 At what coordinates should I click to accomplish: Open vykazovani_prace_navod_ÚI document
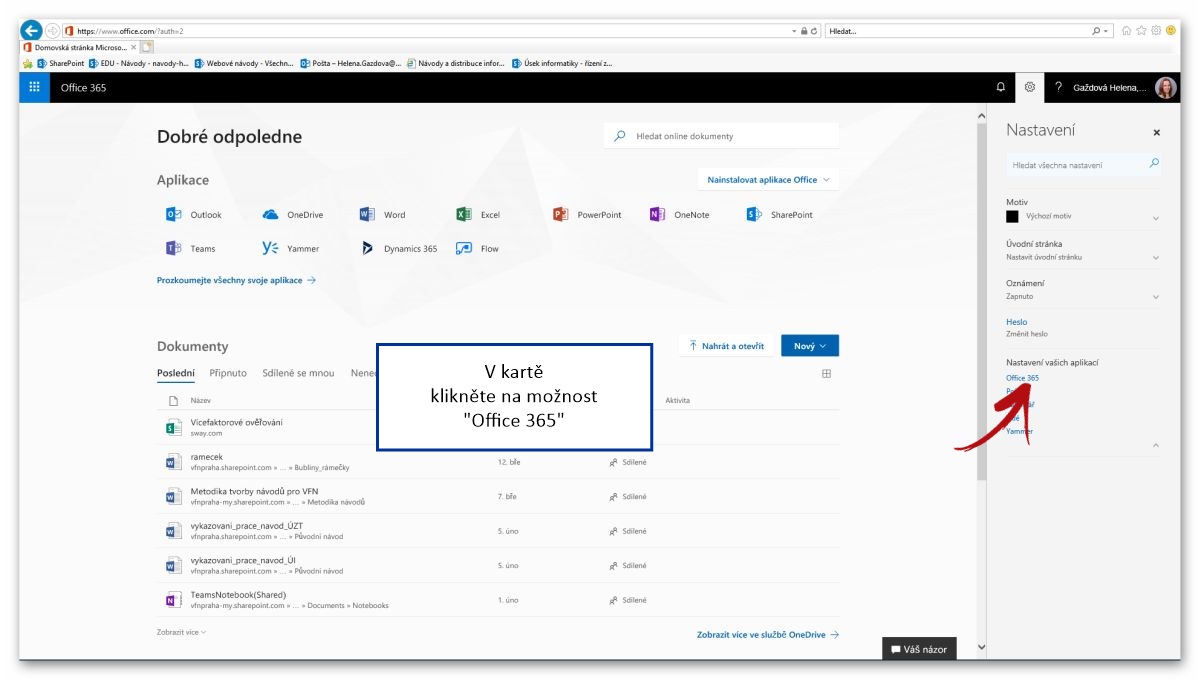point(243,560)
